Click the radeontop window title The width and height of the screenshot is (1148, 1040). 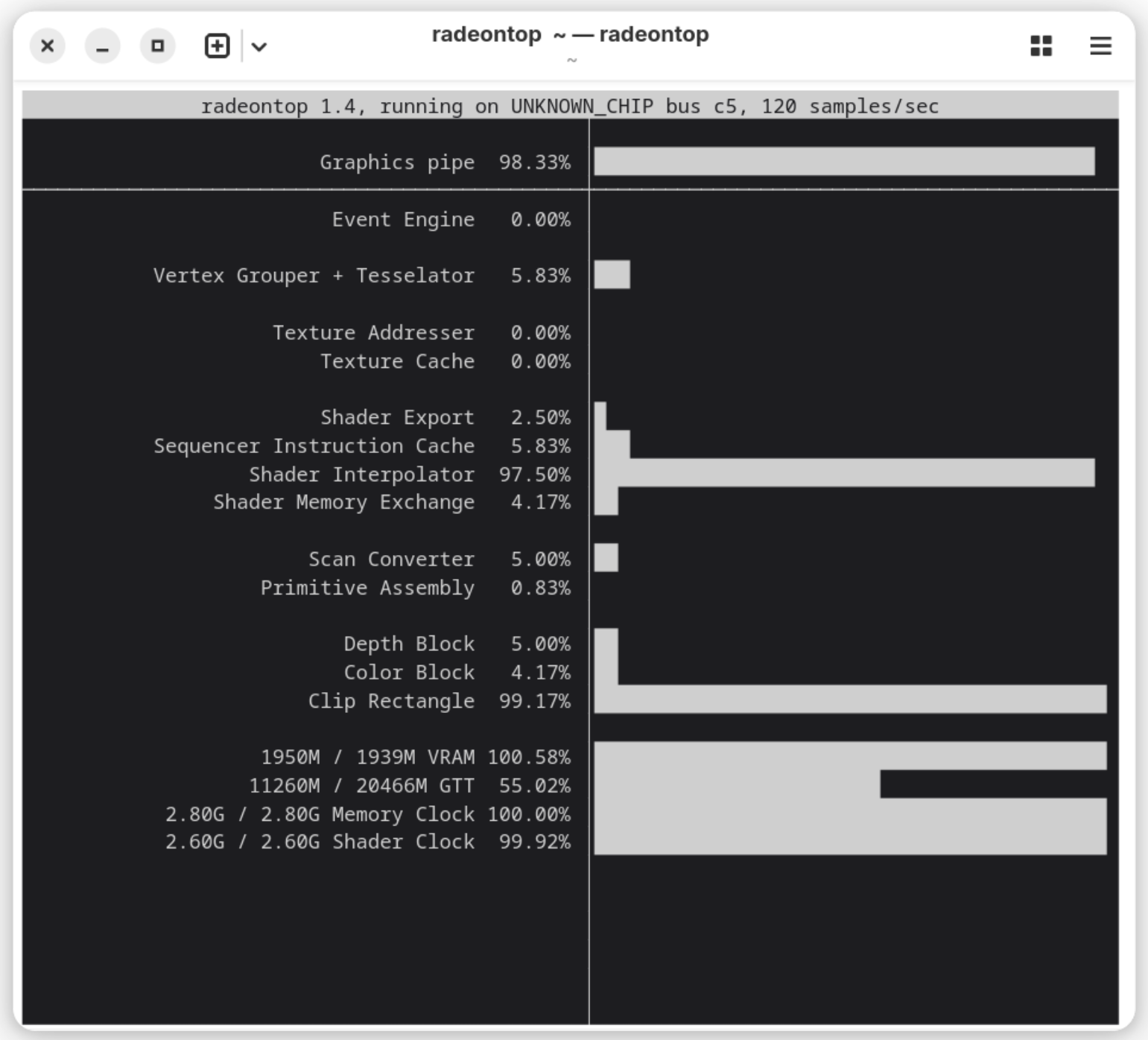[571, 35]
